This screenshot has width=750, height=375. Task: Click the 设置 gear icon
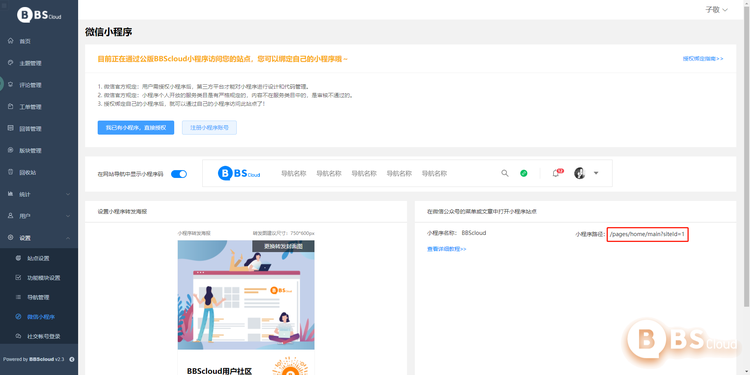[11, 237]
